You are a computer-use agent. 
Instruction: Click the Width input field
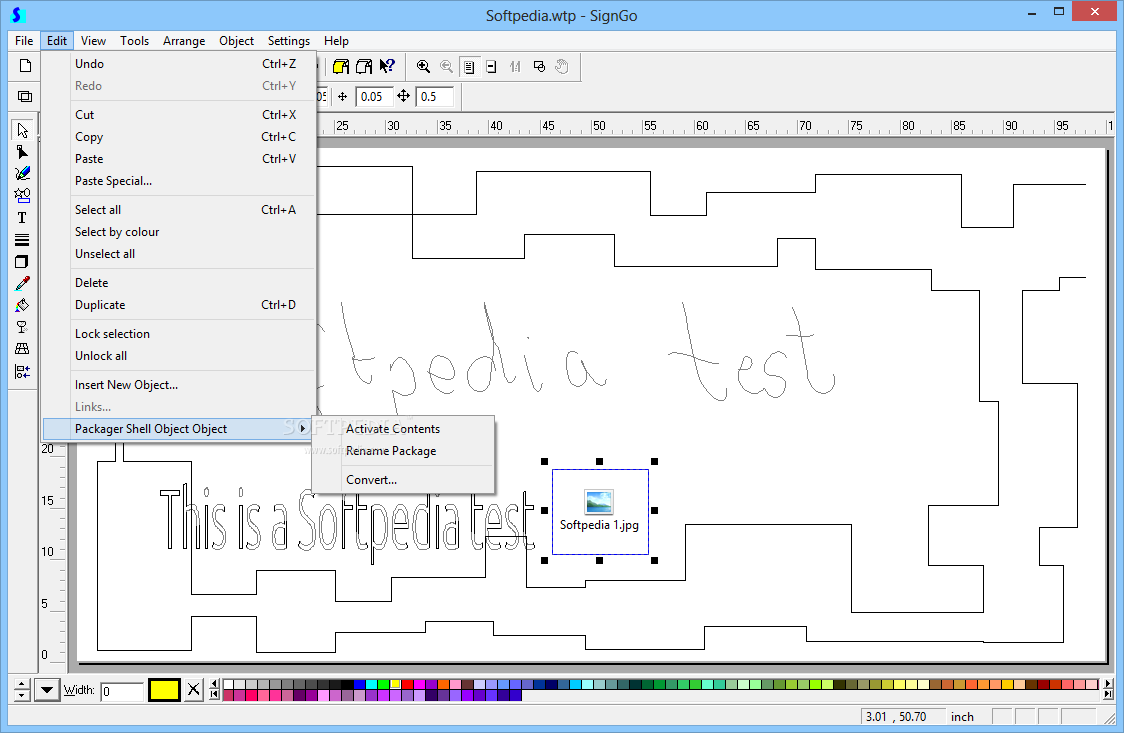pyautogui.click(x=122, y=691)
